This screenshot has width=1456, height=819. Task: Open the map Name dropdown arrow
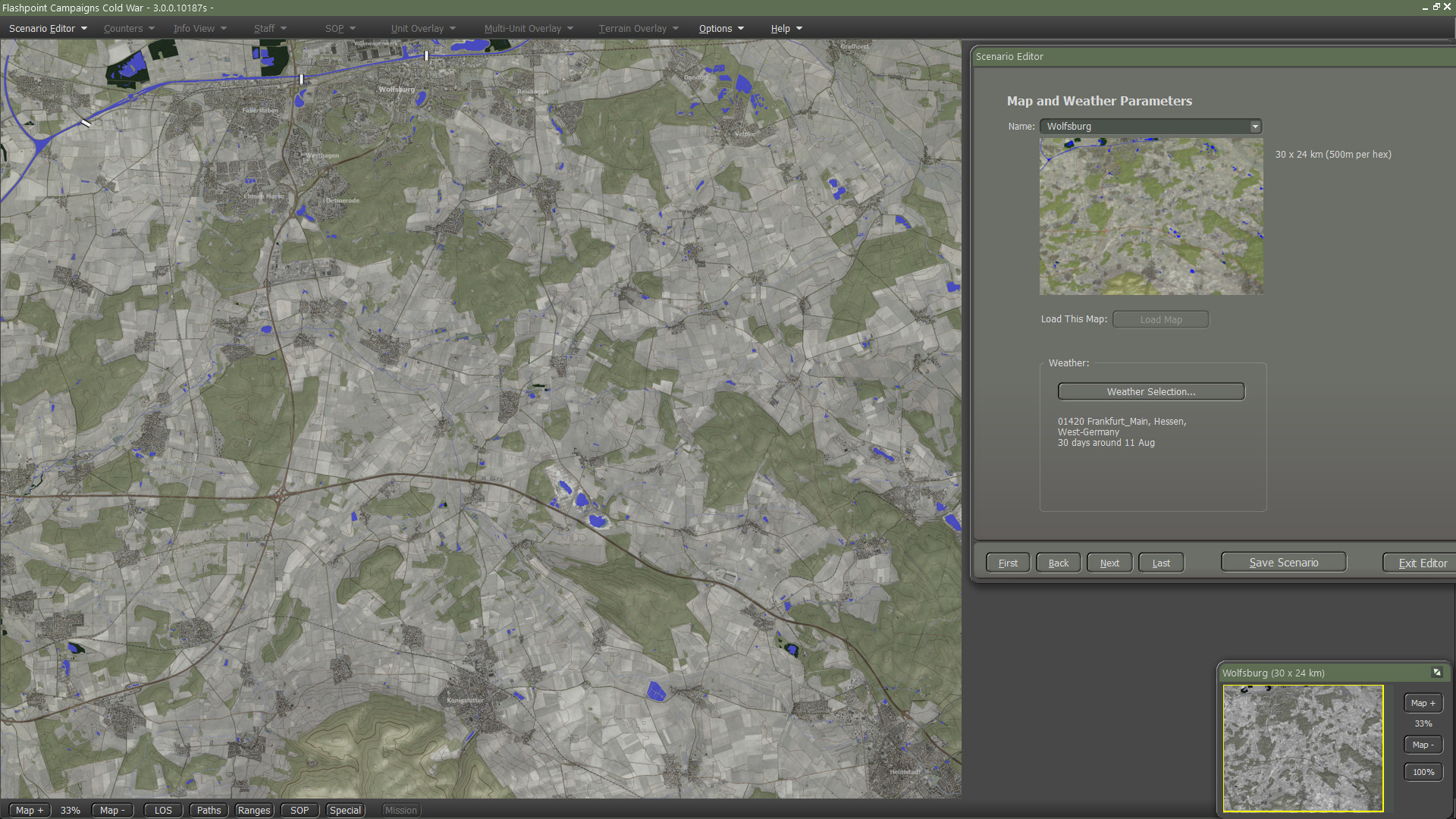pyautogui.click(x=1255, y=127)
